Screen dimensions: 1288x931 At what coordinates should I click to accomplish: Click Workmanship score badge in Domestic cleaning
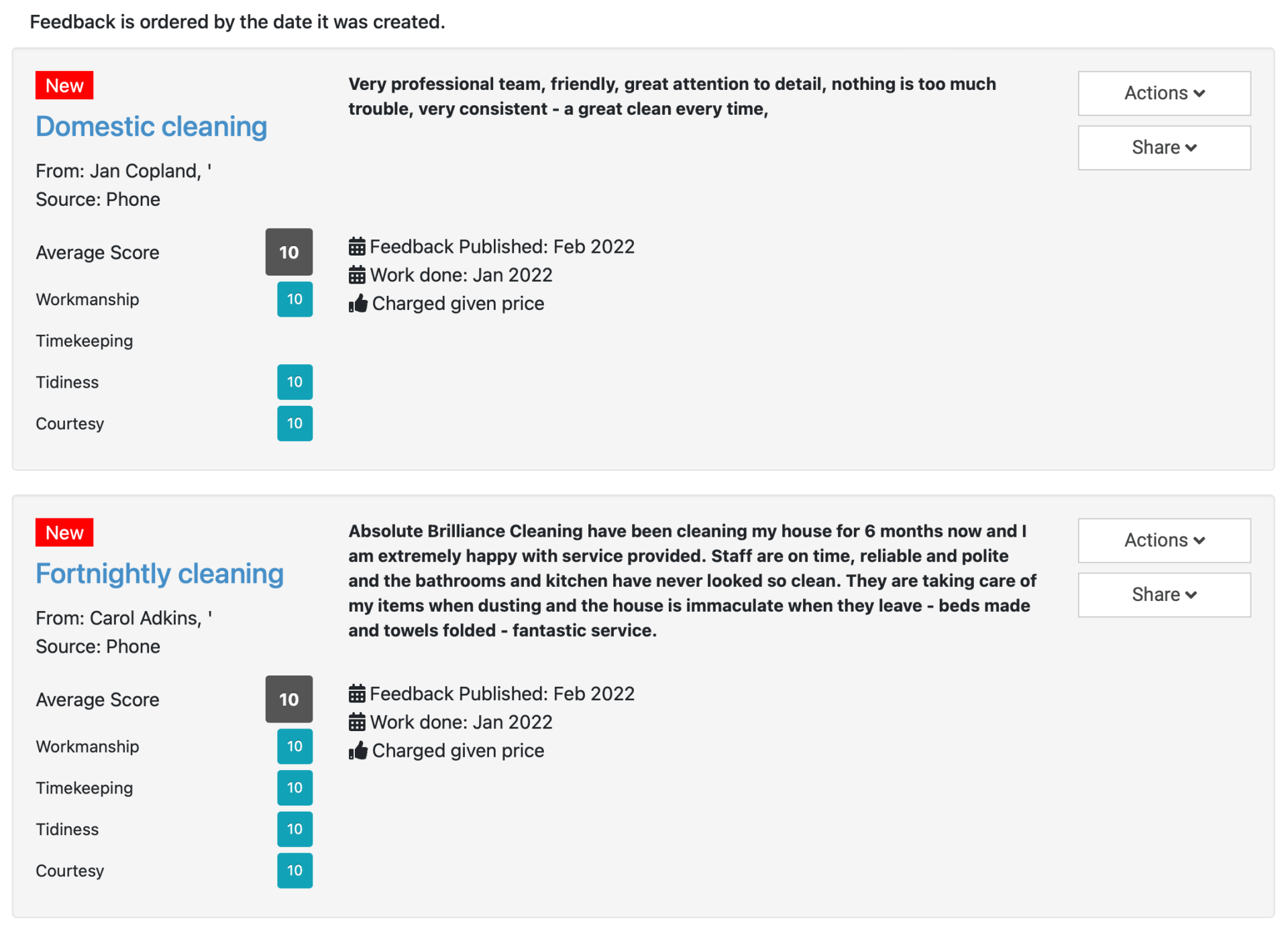[x=294, y=299]
